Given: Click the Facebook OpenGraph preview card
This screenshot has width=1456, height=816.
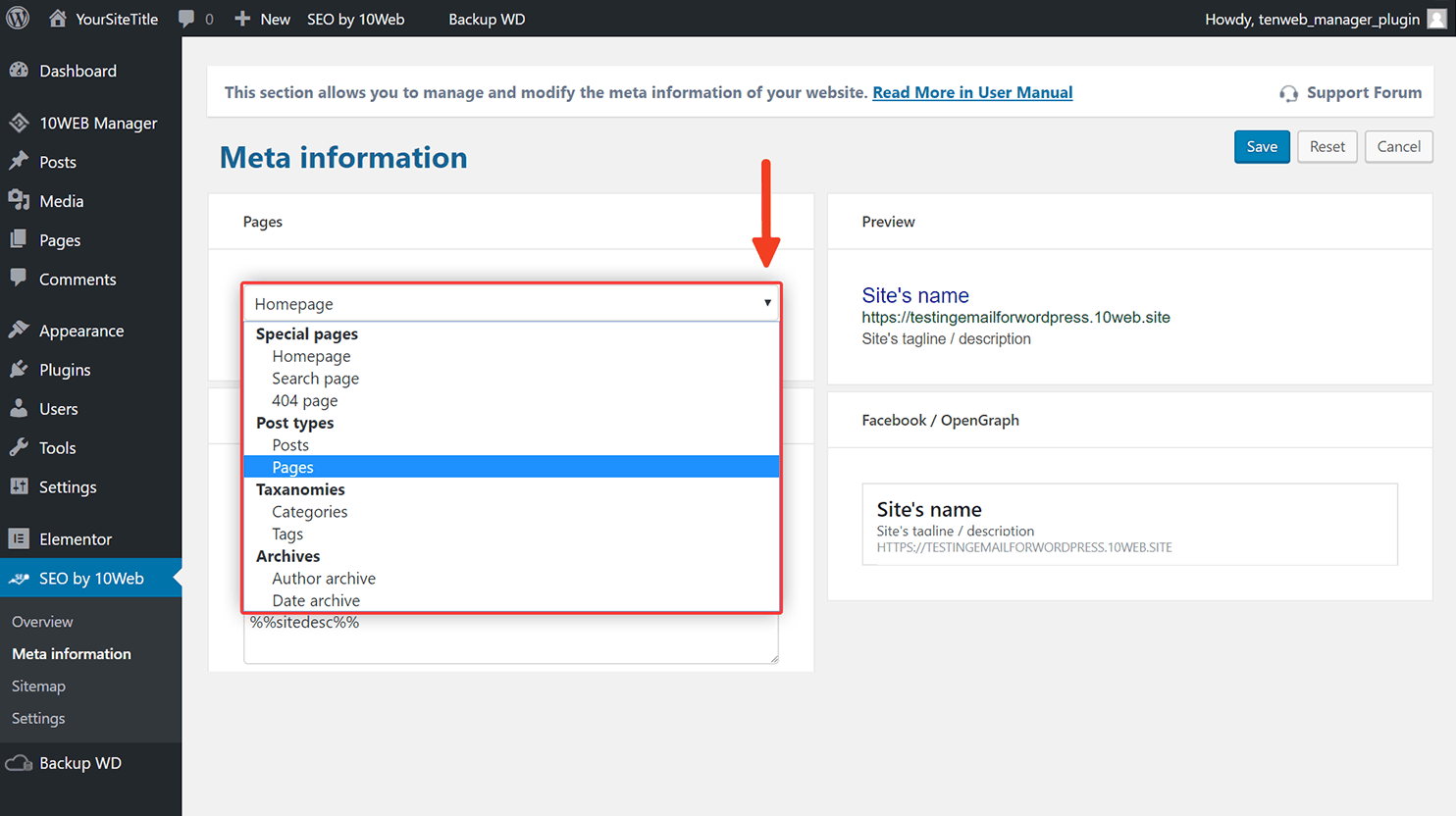Looking at the screenshot, I should tap(1129, 524).
